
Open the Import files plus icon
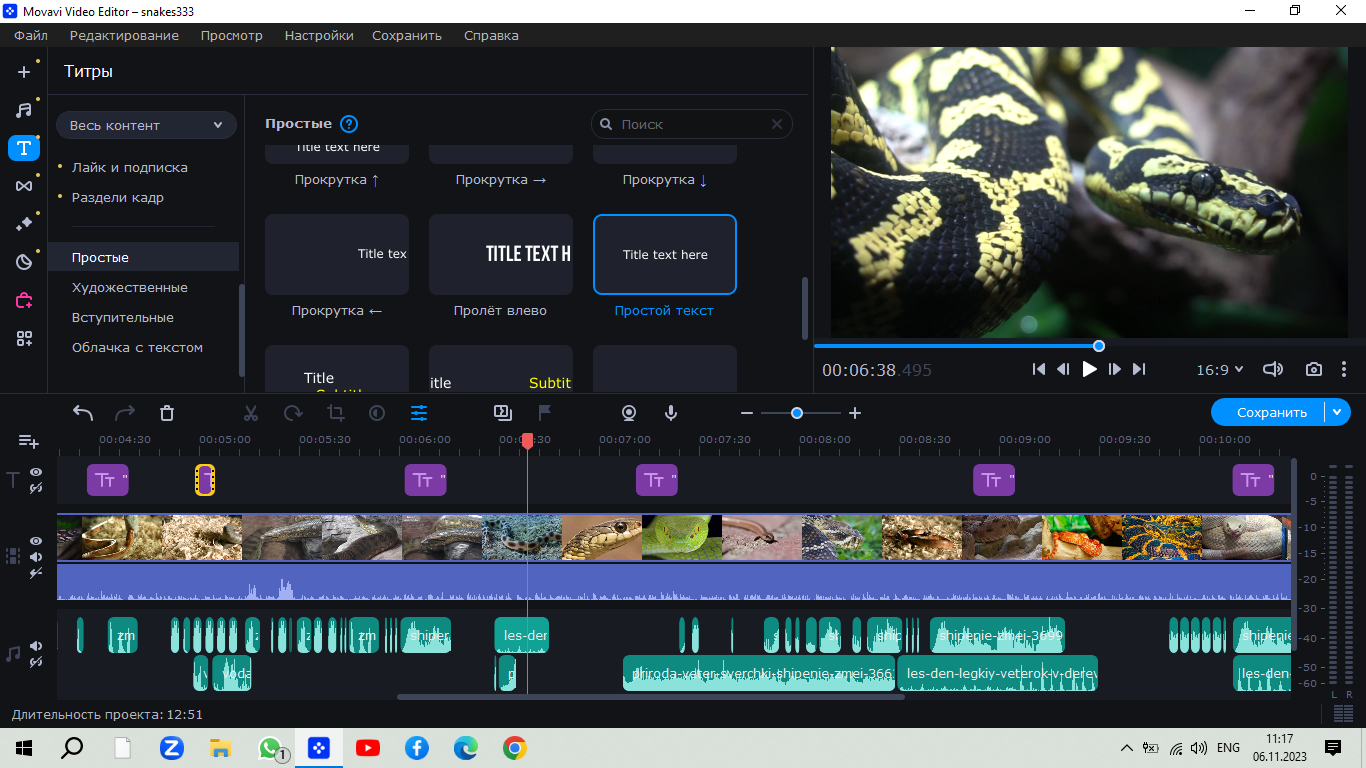(24, 72)
